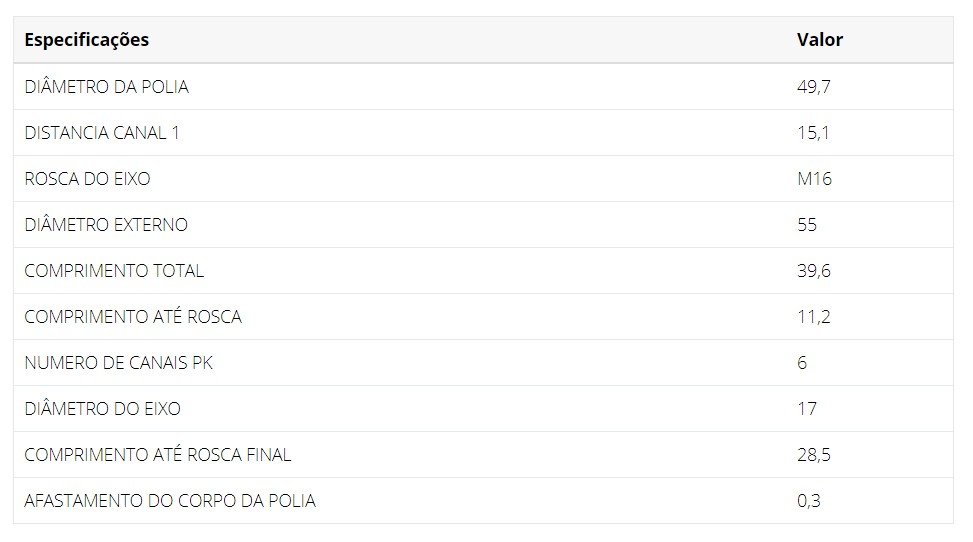Select the DIÂMETRO DO EIXO label
The image size is (973, 542).
click(x=102, y=409)
